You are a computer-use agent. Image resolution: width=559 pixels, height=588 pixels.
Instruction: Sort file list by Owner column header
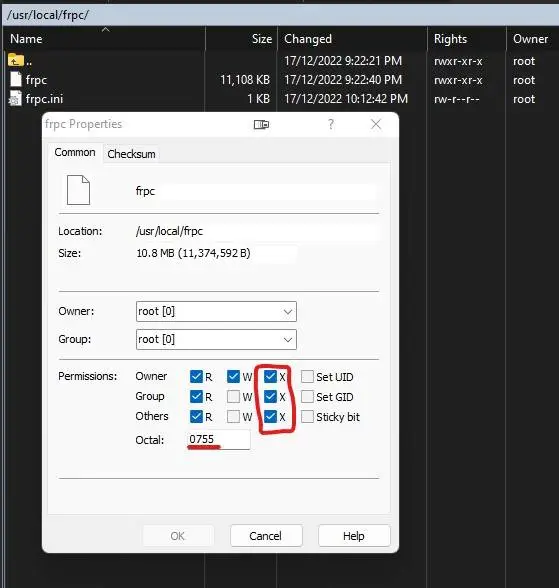tap(532, 39)
